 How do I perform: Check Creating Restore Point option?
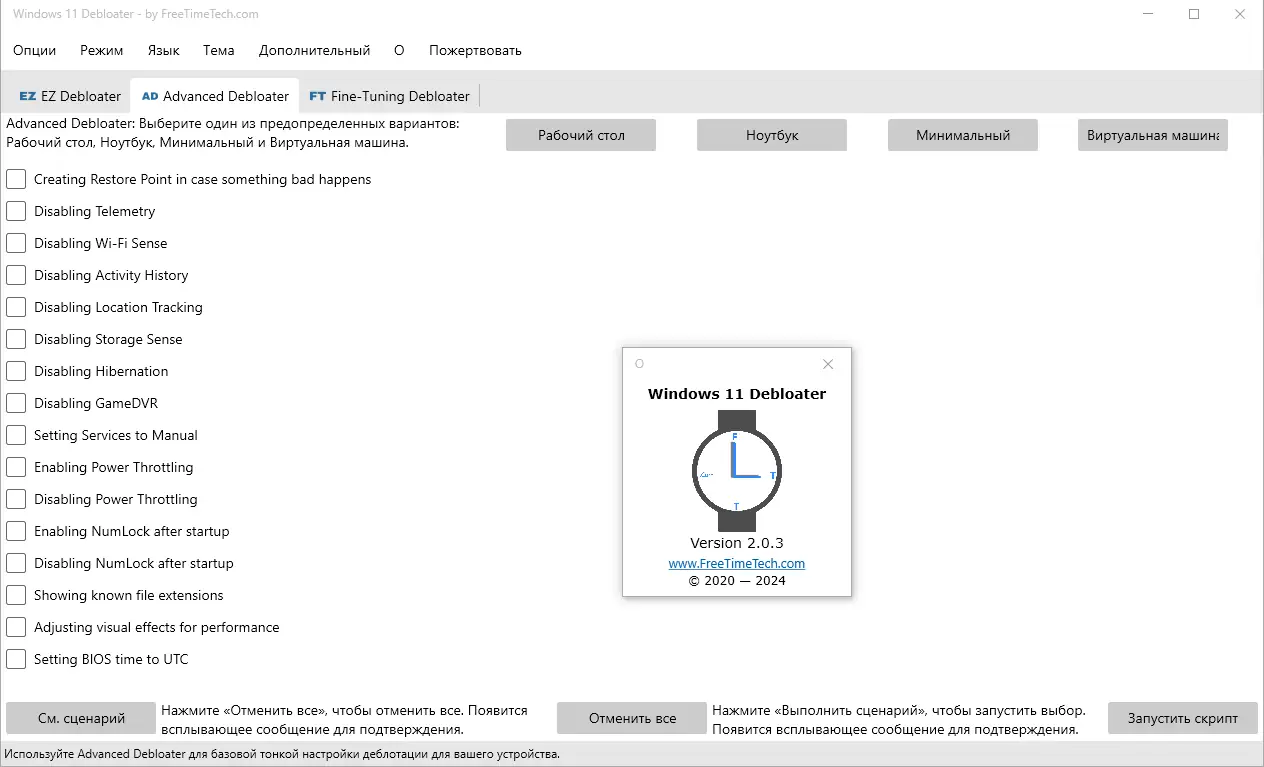point(15,179)
